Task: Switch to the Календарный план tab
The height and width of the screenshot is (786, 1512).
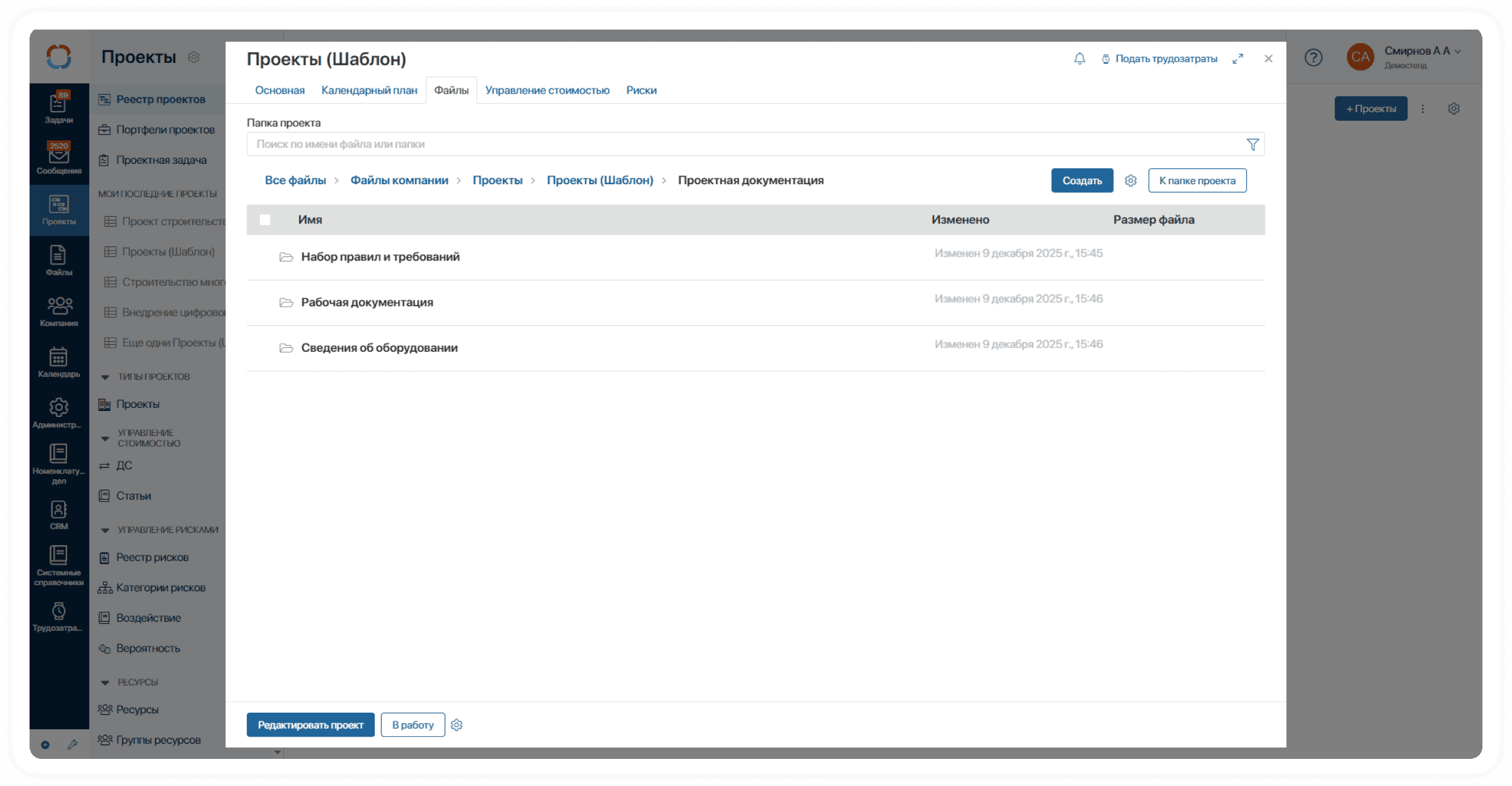Action: click(369, 90)
